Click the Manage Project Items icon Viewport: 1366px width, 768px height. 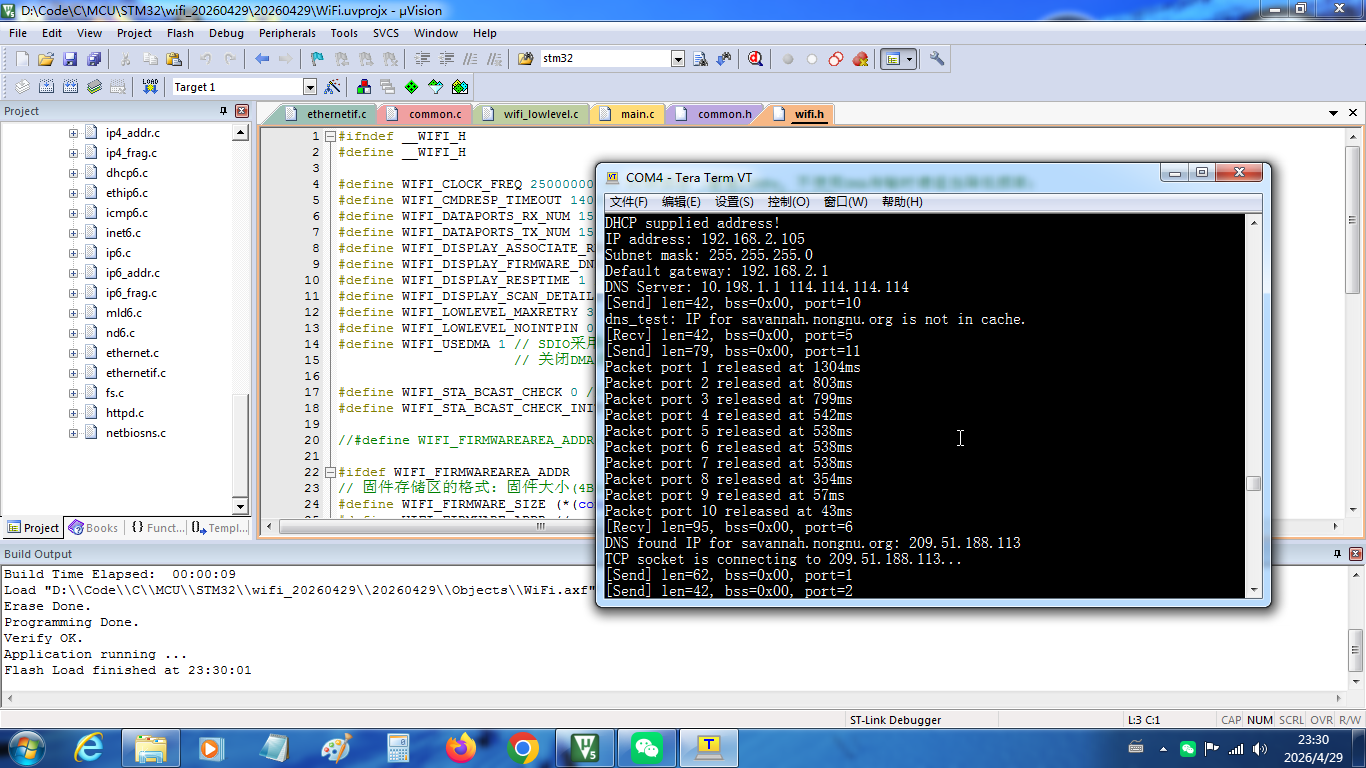[364, 87]
